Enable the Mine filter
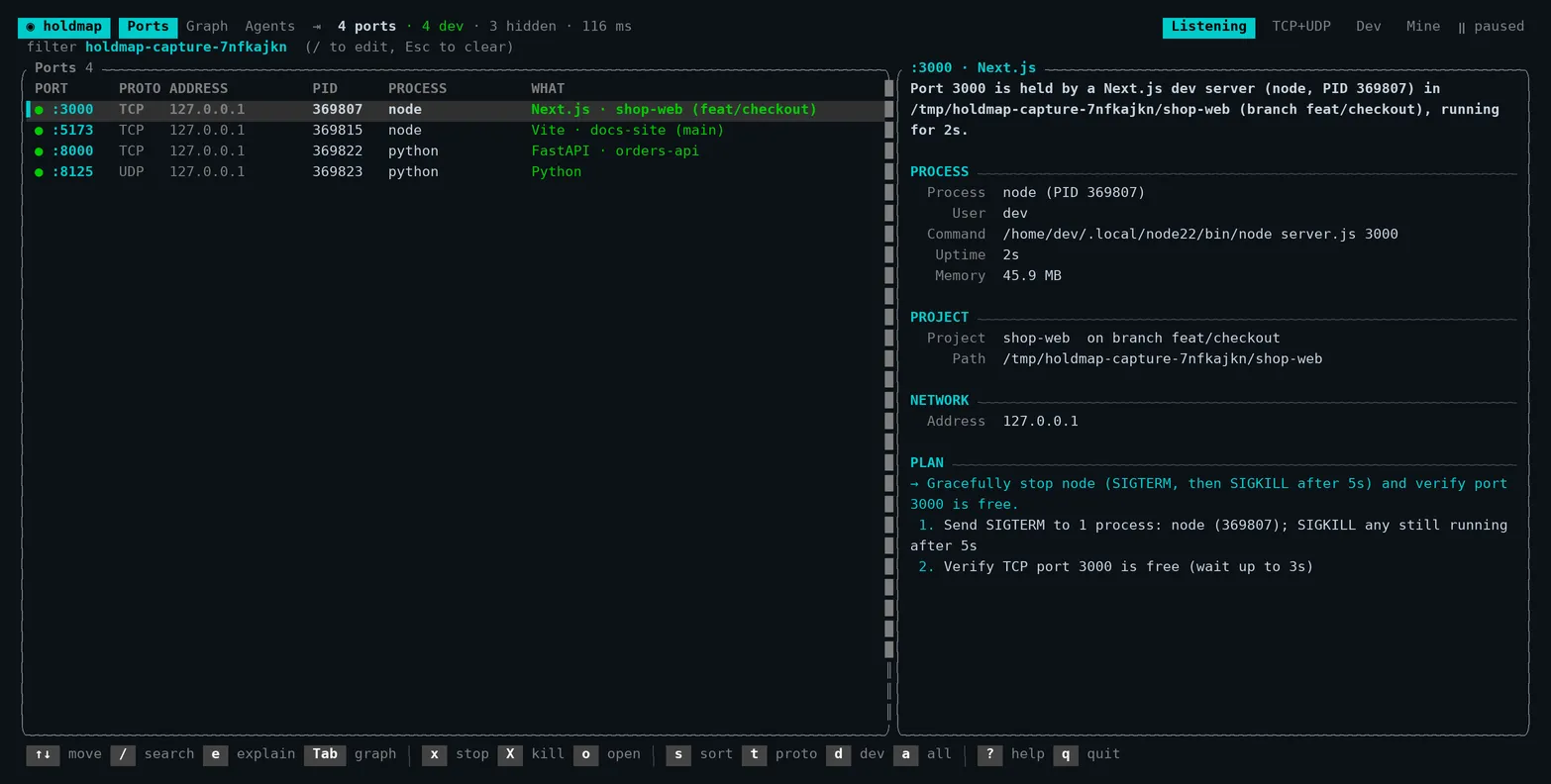1551x784 pixels. pyautogui.click(x=1423, y=27)
